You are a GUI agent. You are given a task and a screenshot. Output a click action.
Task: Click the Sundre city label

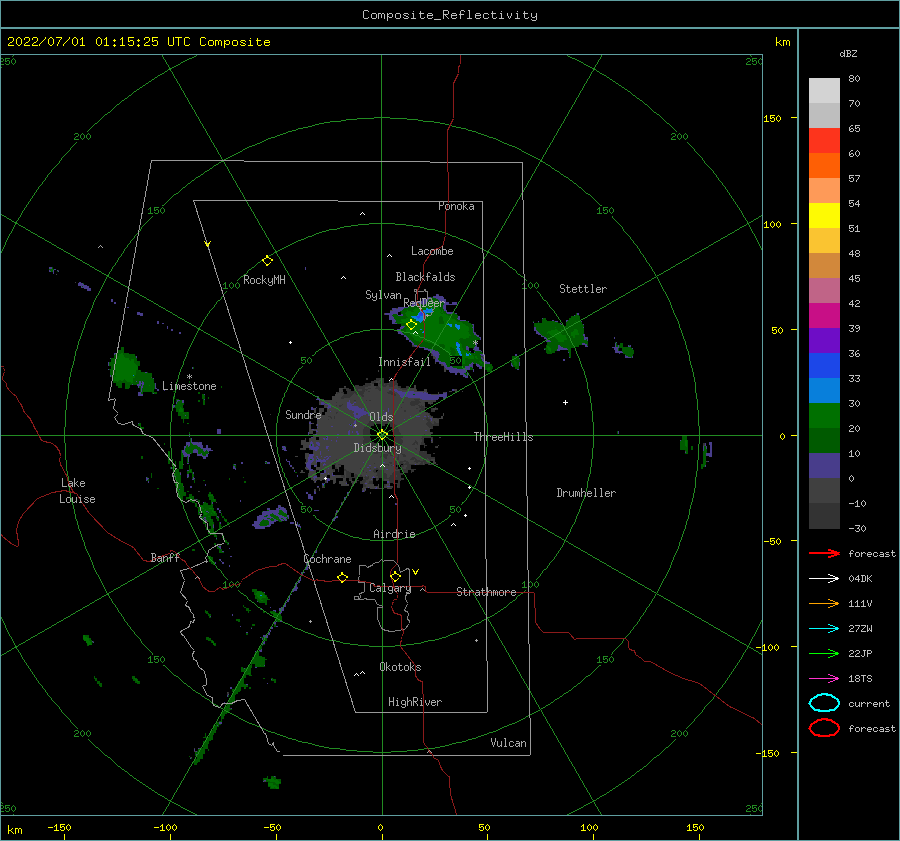point(303,414)
